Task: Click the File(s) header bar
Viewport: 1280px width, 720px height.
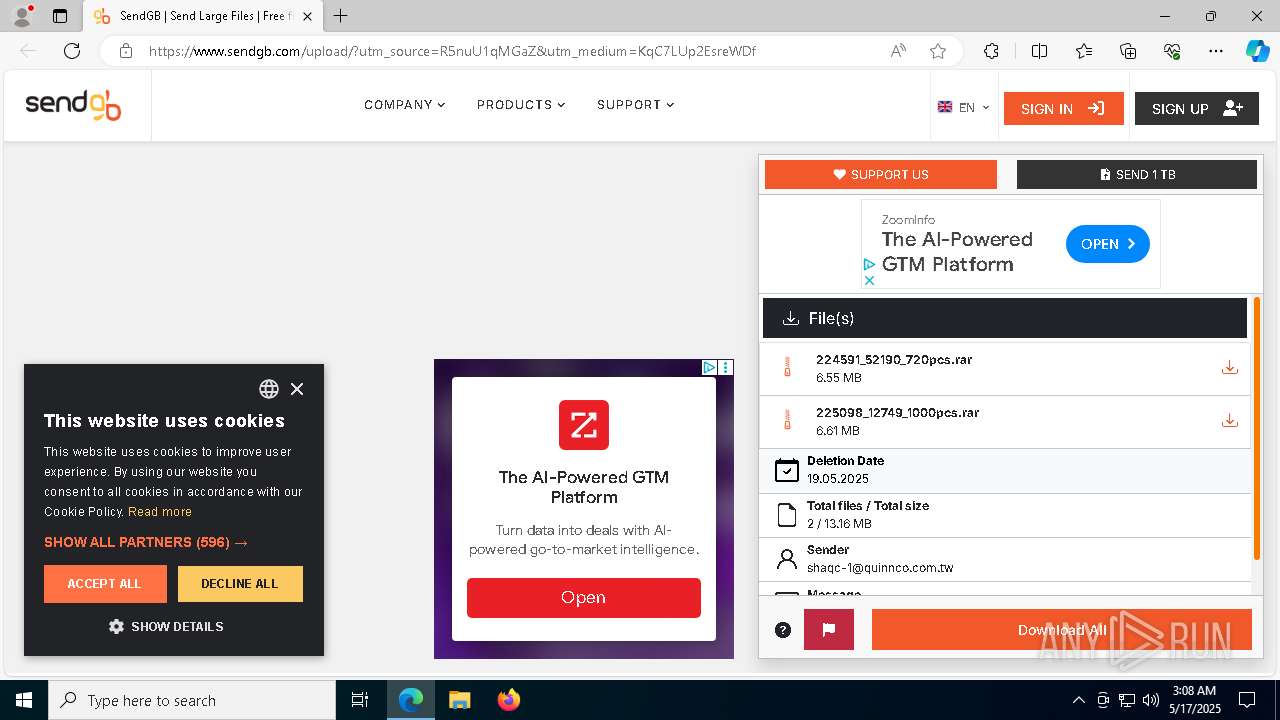Action: click(1004, 318)
